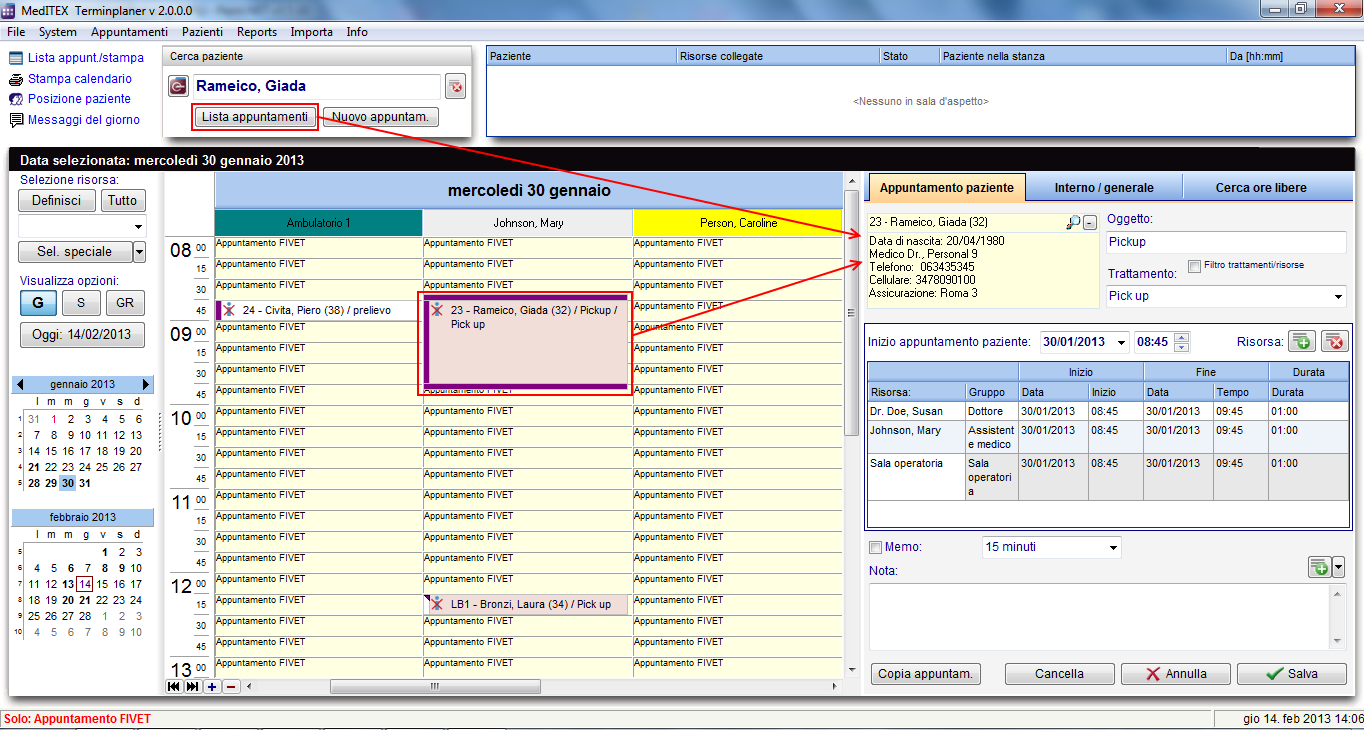Image resolution: width=1364 pixels, height=730 pixels.
Task: Click the patient search icon beside Rameico, Giada
Action: click(x=179, y=87)
